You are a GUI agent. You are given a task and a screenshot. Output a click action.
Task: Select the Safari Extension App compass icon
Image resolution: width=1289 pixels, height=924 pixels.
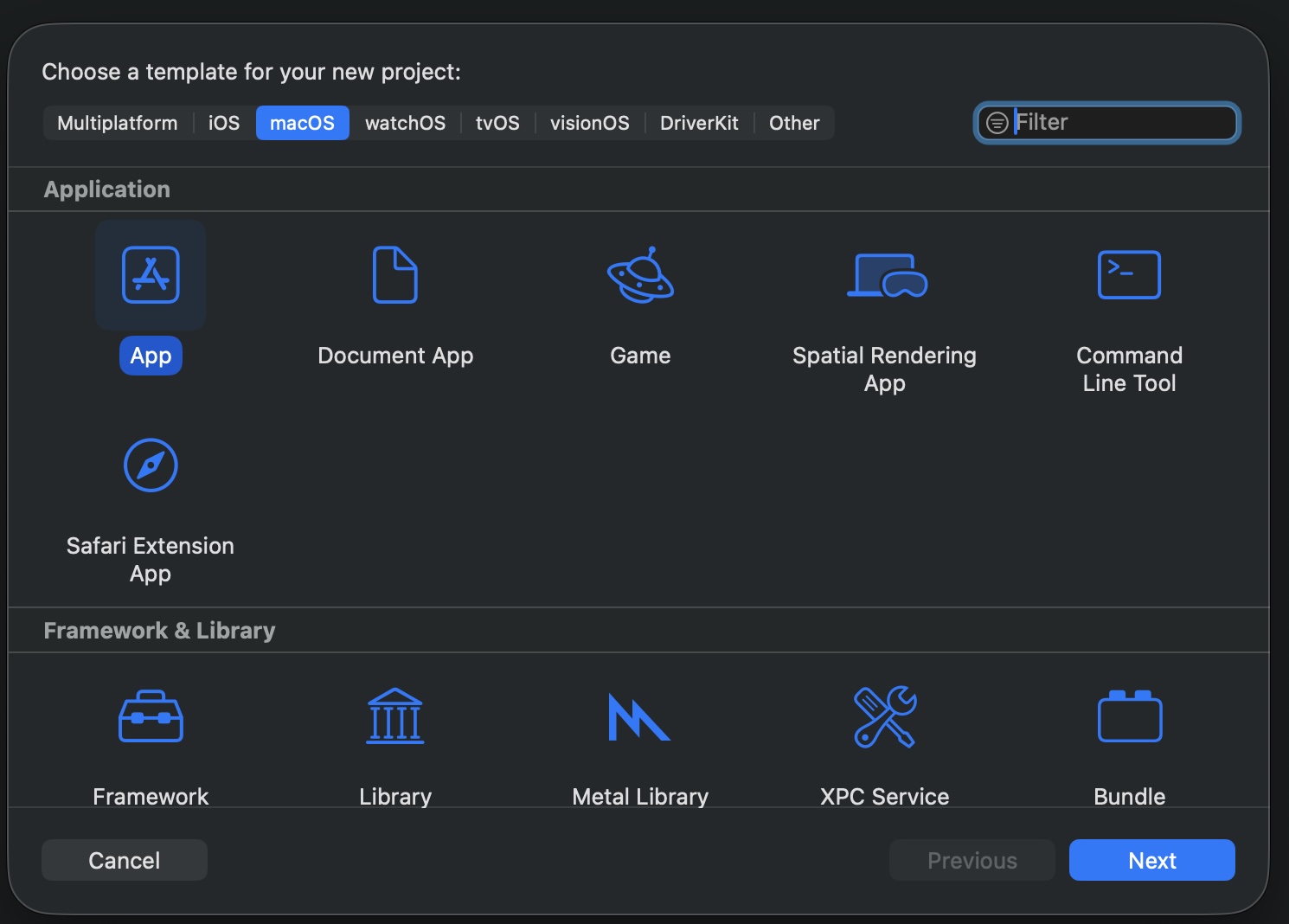point(151,465)
